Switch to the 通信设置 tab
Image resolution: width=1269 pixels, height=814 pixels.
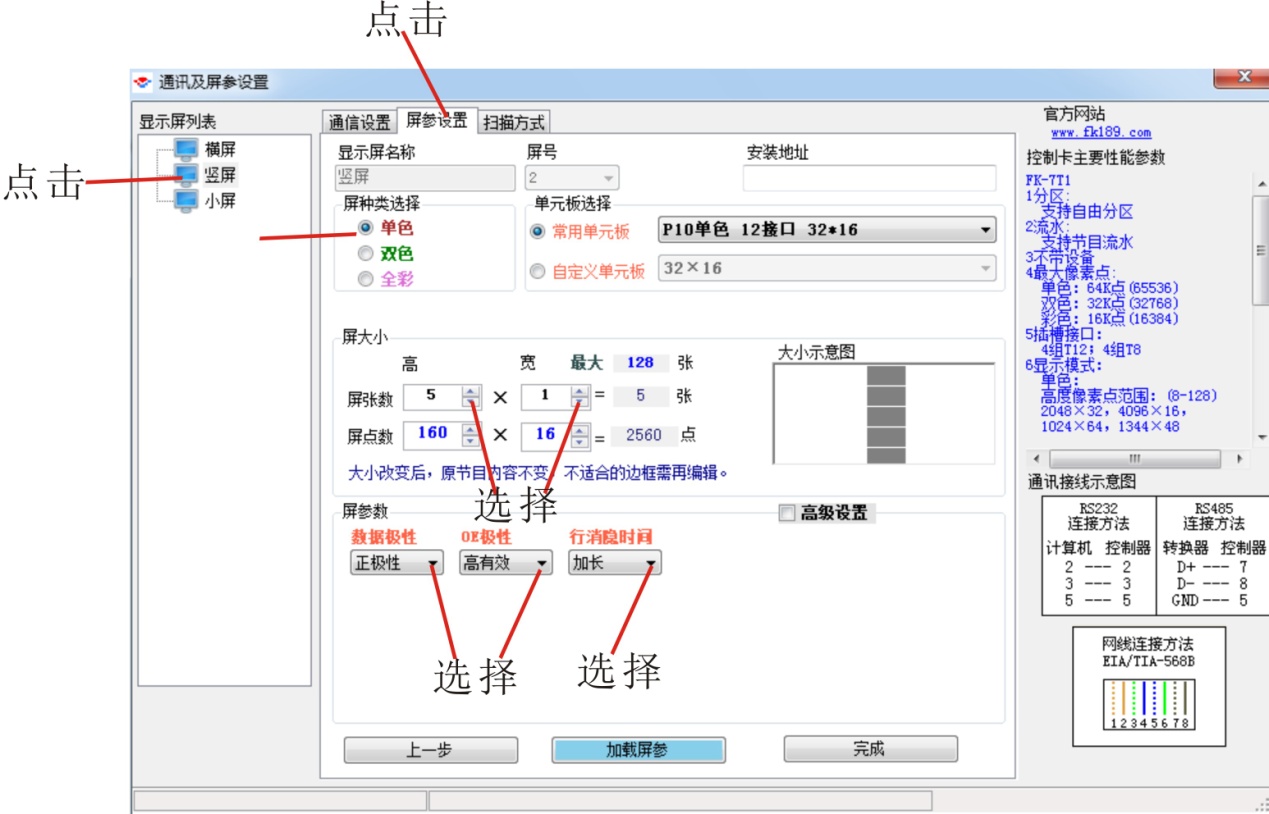(x=360, y=123)
